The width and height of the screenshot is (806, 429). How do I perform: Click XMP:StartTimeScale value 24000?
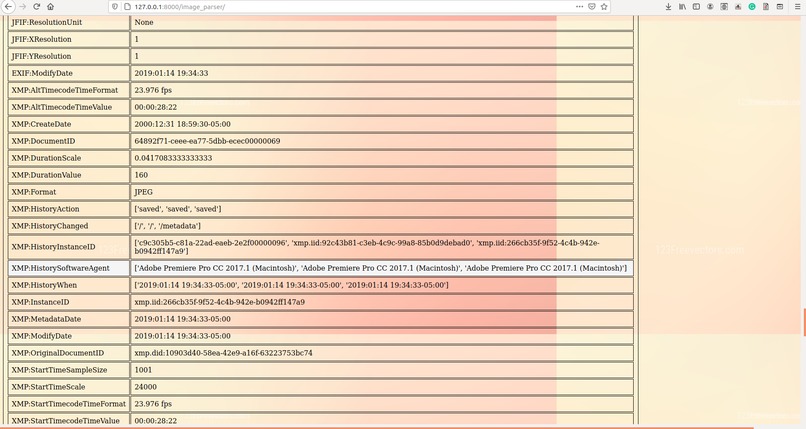pyautogui.click(x=145, y=386)
